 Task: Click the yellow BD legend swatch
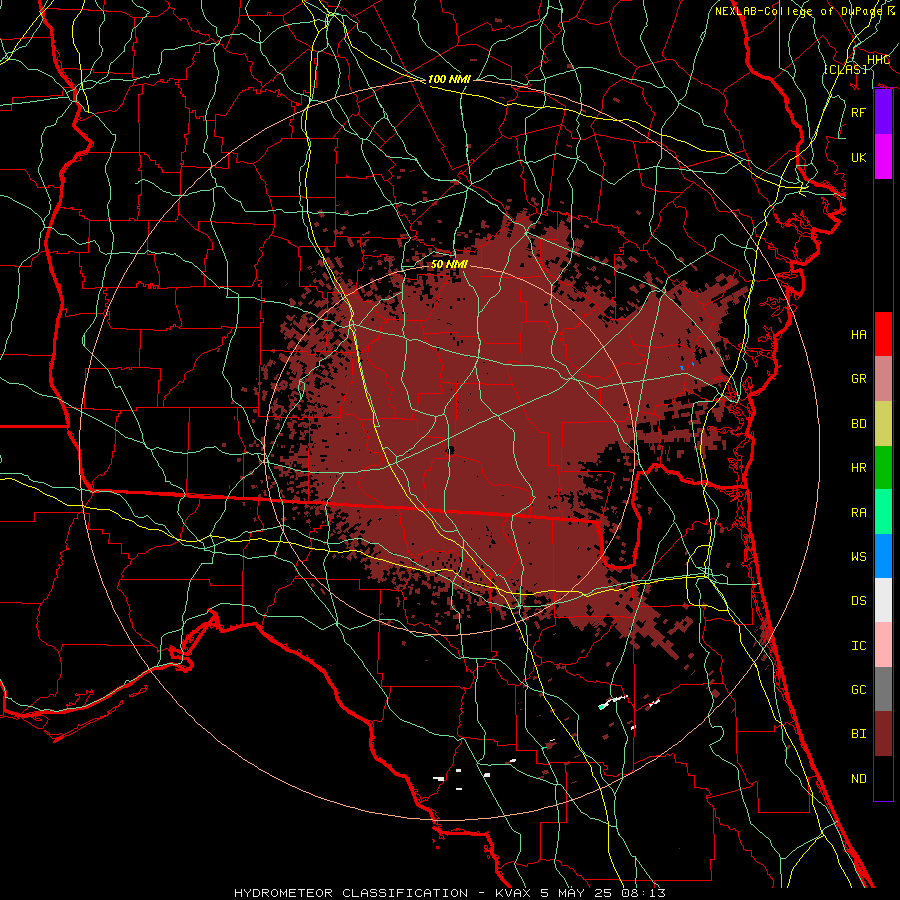(x=883, y=423)
